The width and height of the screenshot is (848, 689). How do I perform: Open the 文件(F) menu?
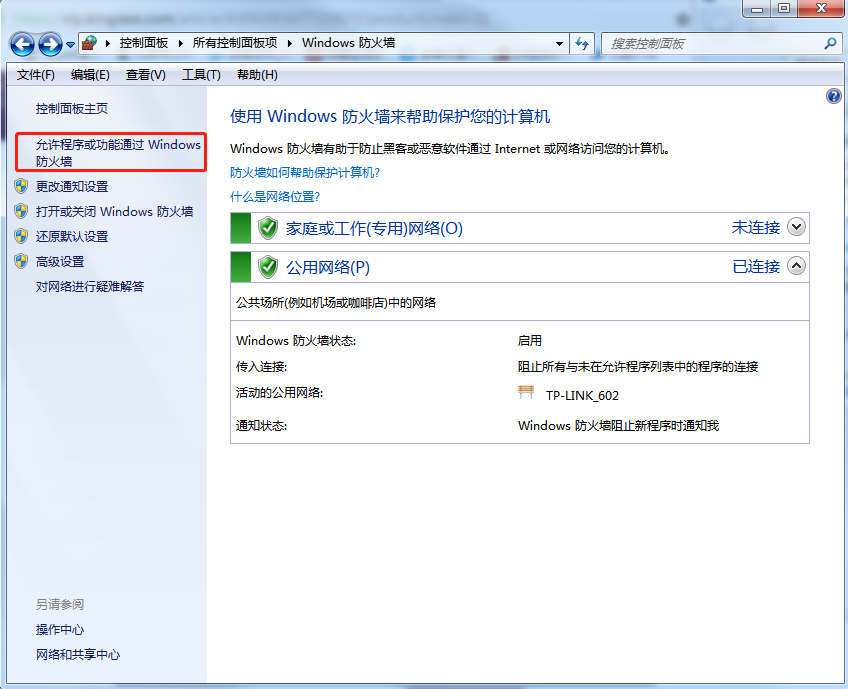36,75
